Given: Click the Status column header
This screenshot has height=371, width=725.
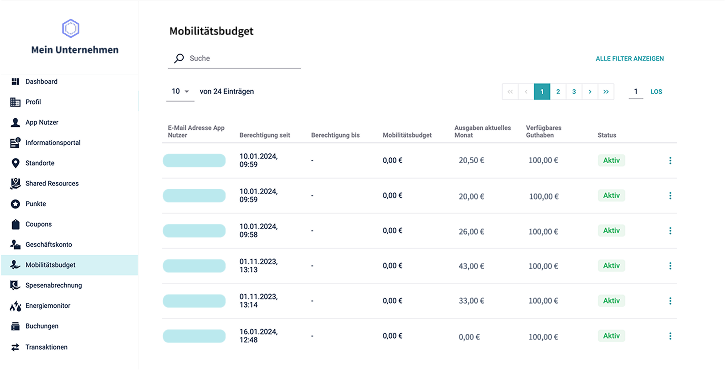Looking at the screenshot, I should [607, 136].
